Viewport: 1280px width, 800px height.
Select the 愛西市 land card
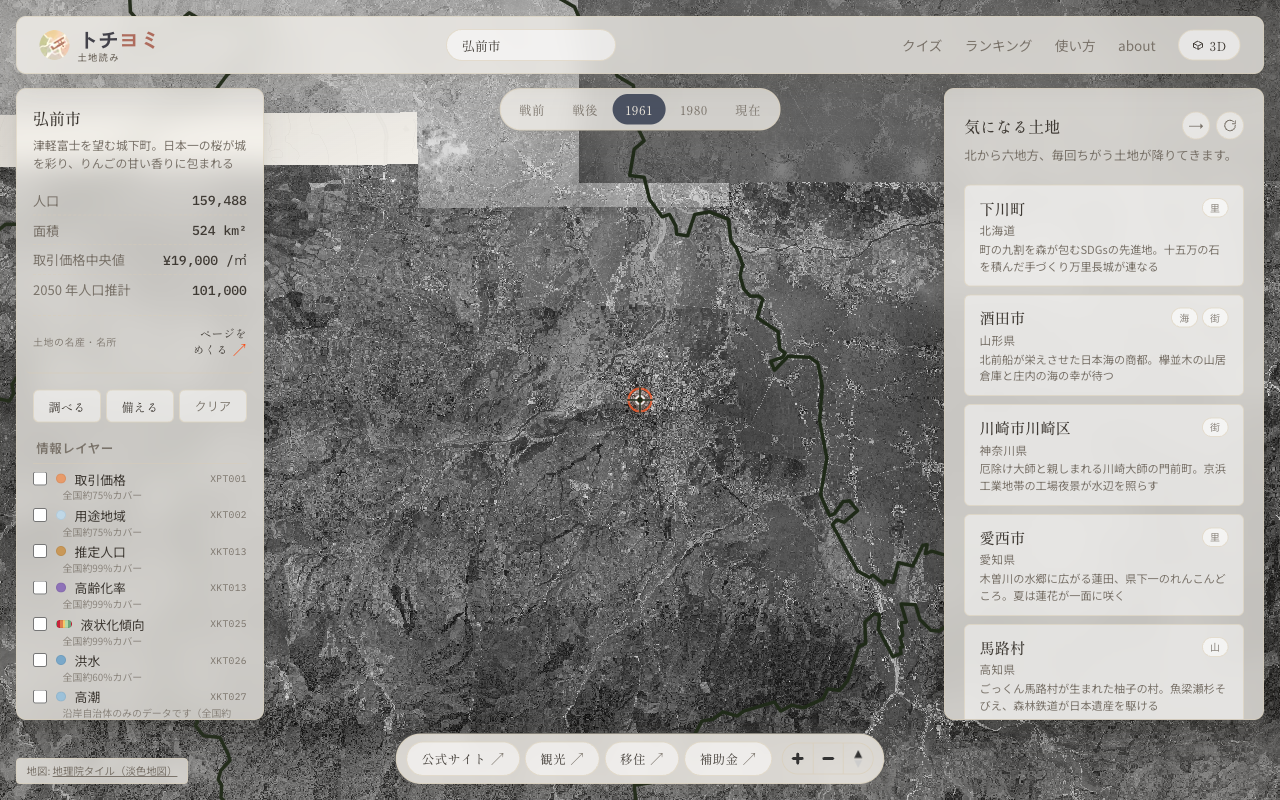(x=1104, y=565)
